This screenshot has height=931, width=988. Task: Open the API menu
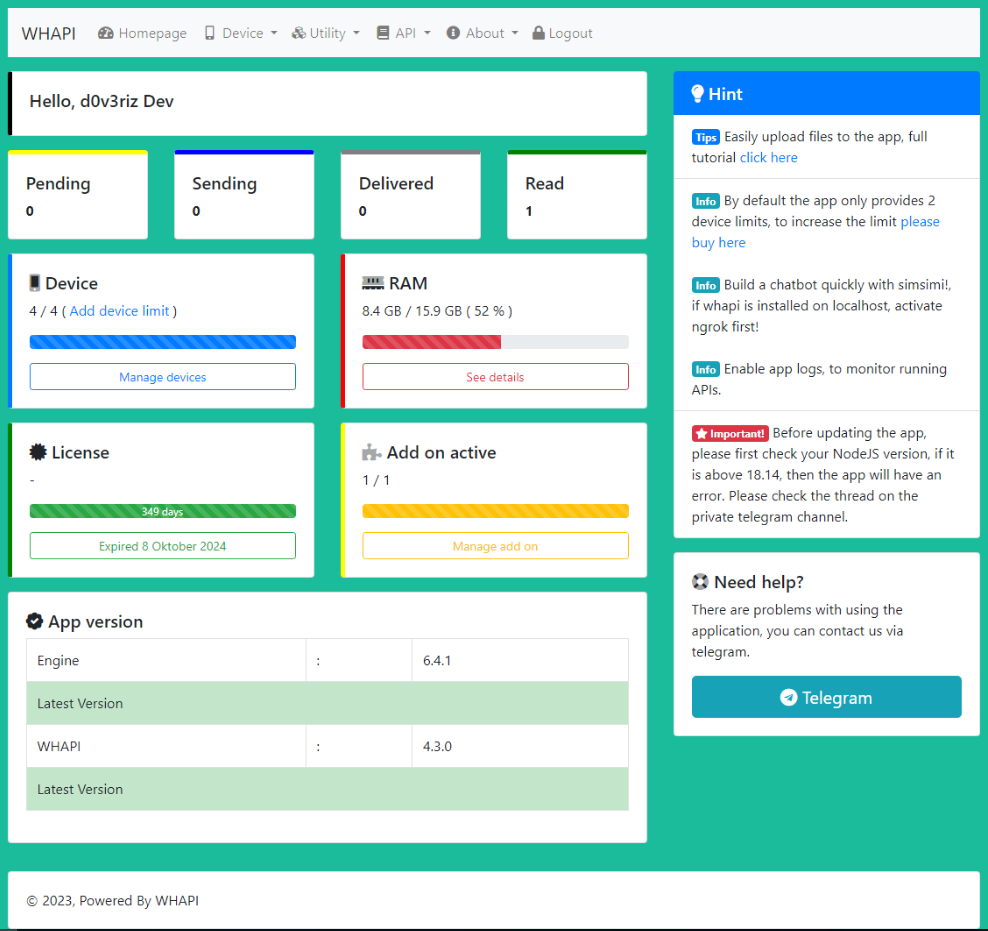coord(403,33)
